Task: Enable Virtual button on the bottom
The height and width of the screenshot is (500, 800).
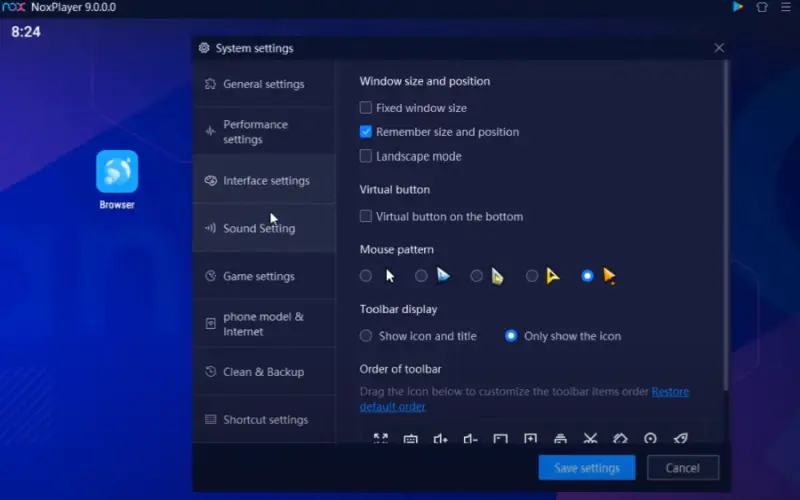Action: 365,216
